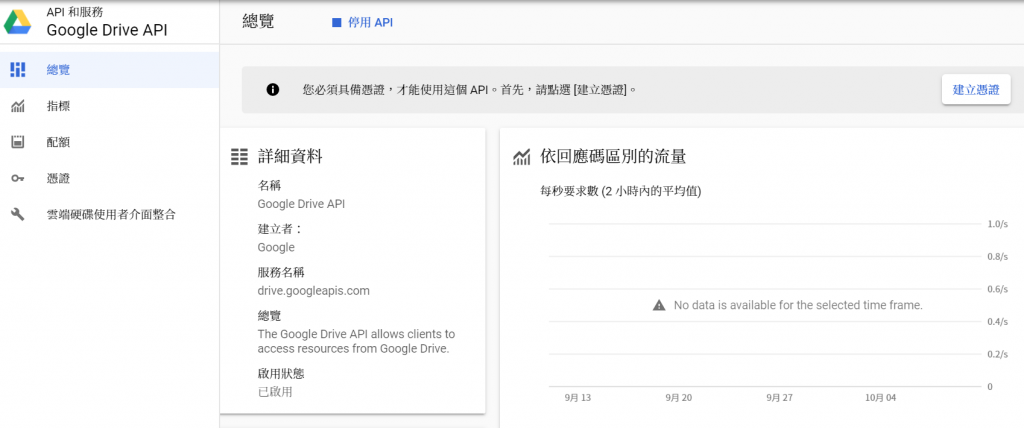The width and height of the screenshot is (1024, 428).
Task: Click the 啟用狀態 field label
Action: click(281, 374)
